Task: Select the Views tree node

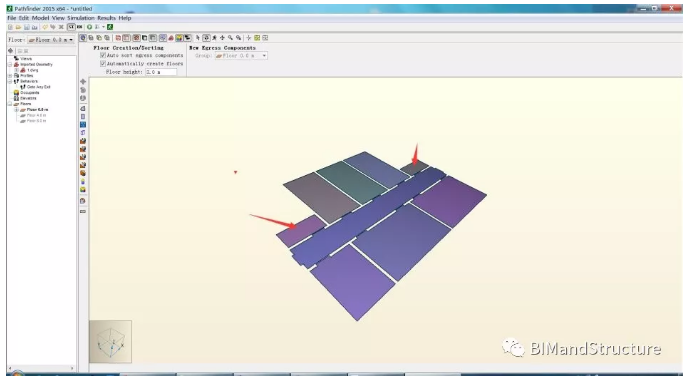Action: (26, 59)
